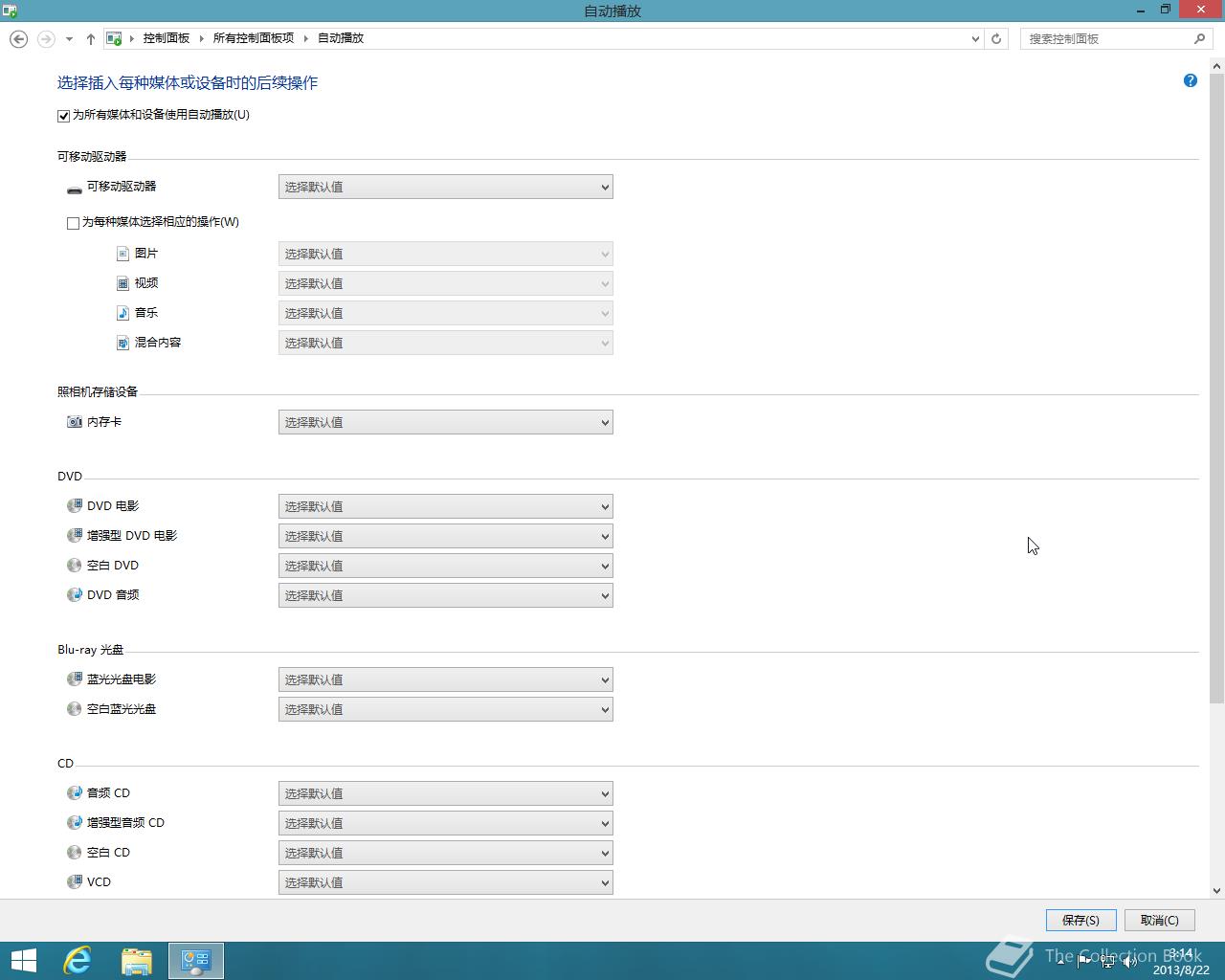Click the 音频 CD disc icon
Image resolution: width=1225 pixels, height=980 pixels.
point(75,792)
